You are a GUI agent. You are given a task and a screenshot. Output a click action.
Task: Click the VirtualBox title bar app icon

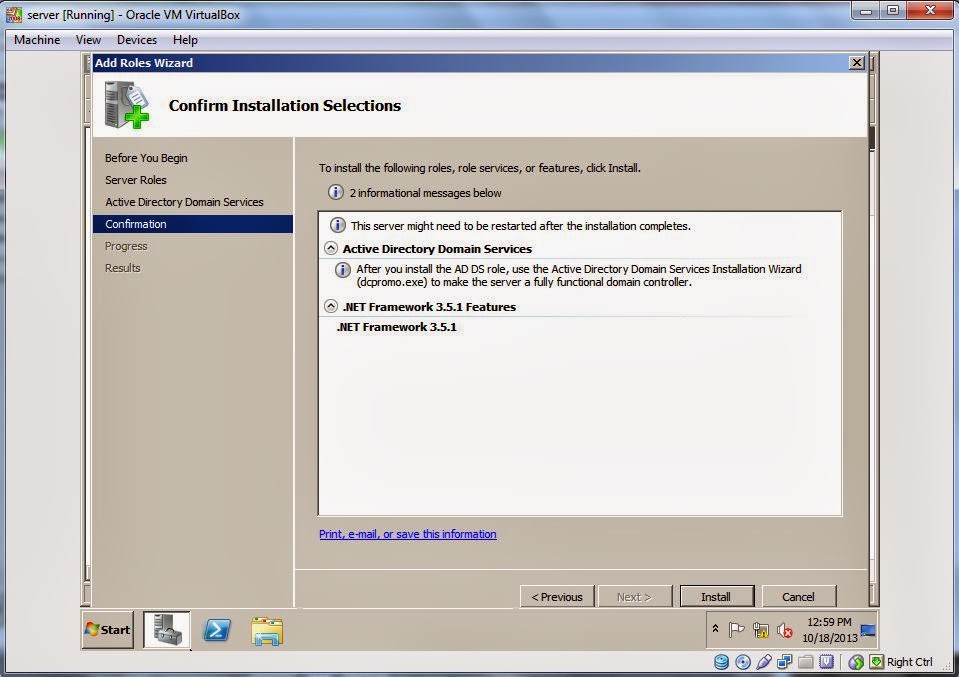(13, 14)
